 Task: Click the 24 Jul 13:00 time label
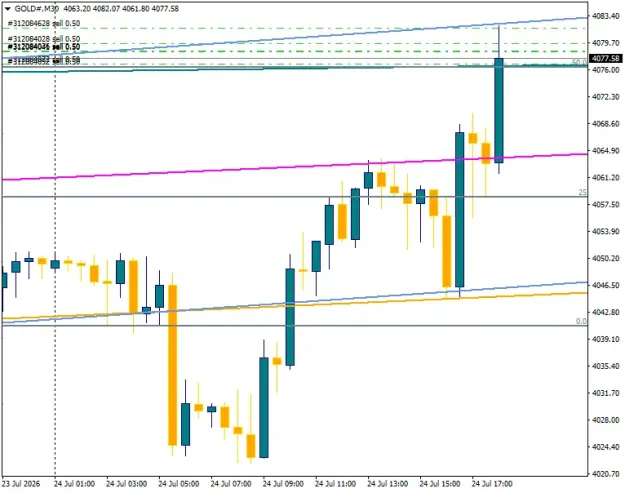click(x=387, y=484)
